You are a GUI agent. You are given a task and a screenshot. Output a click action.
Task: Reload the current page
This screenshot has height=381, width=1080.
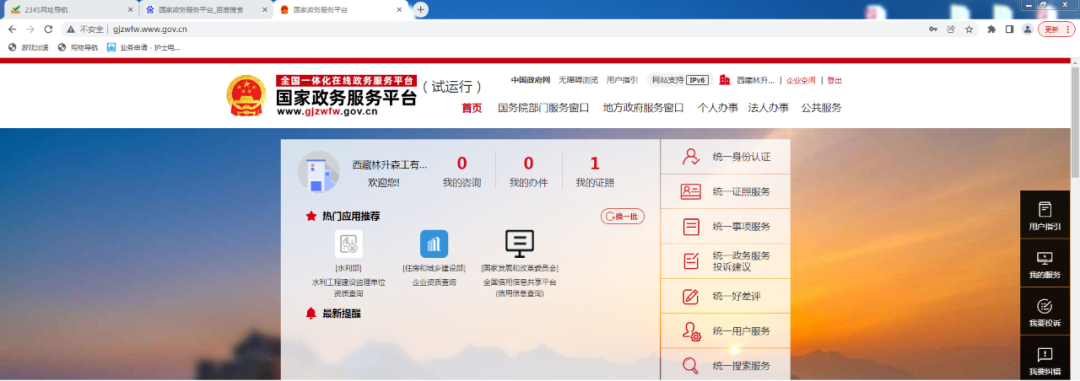coord(48,29)
